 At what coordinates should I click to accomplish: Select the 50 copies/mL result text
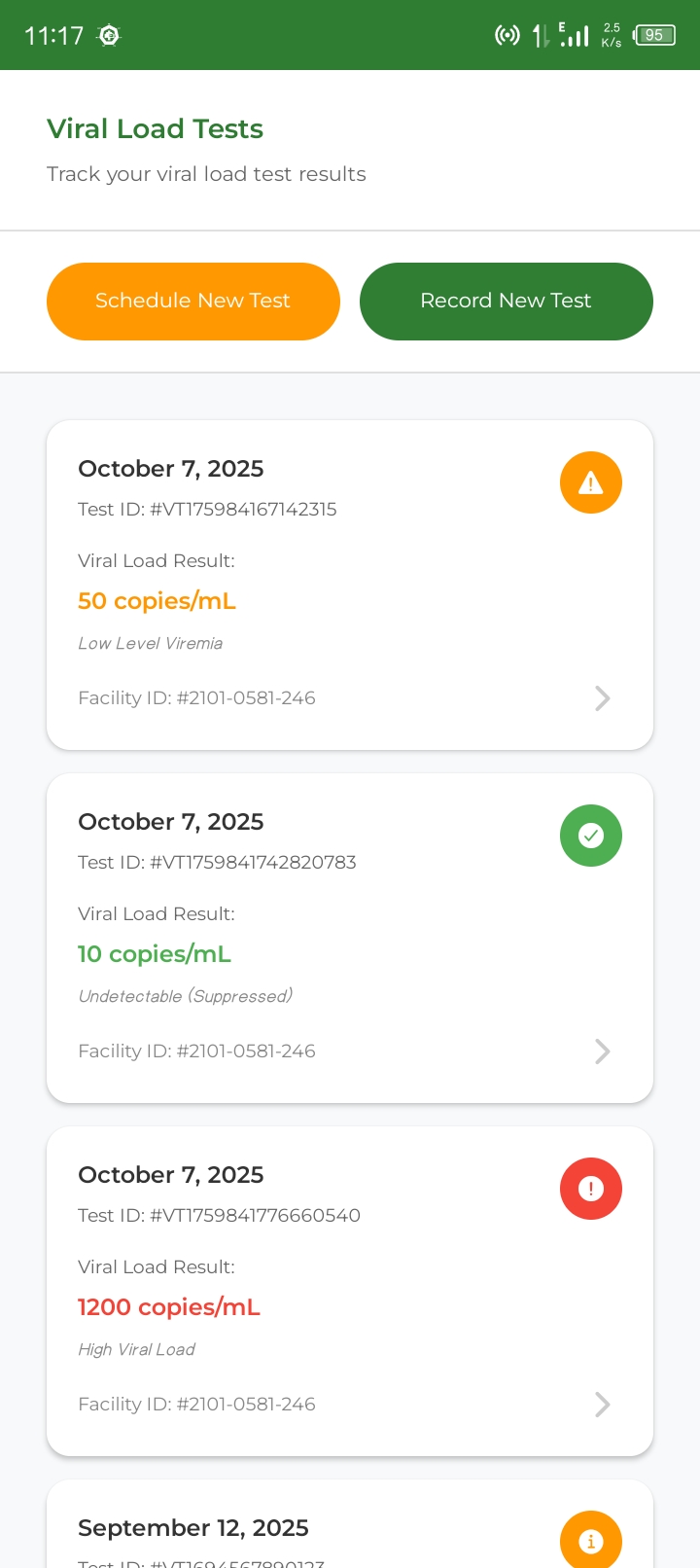coord(157,601)
